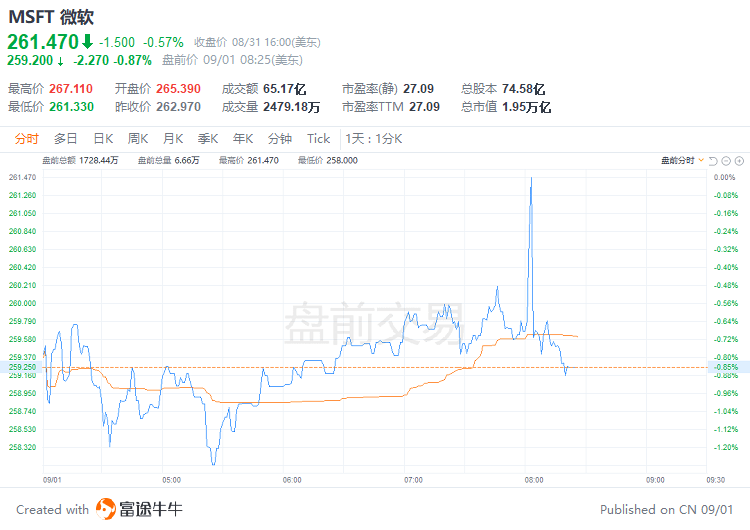The width and height of the screenshot is (750, 530).
Task: Click the 最低价 value 261.330
Action: coord(72,106)
